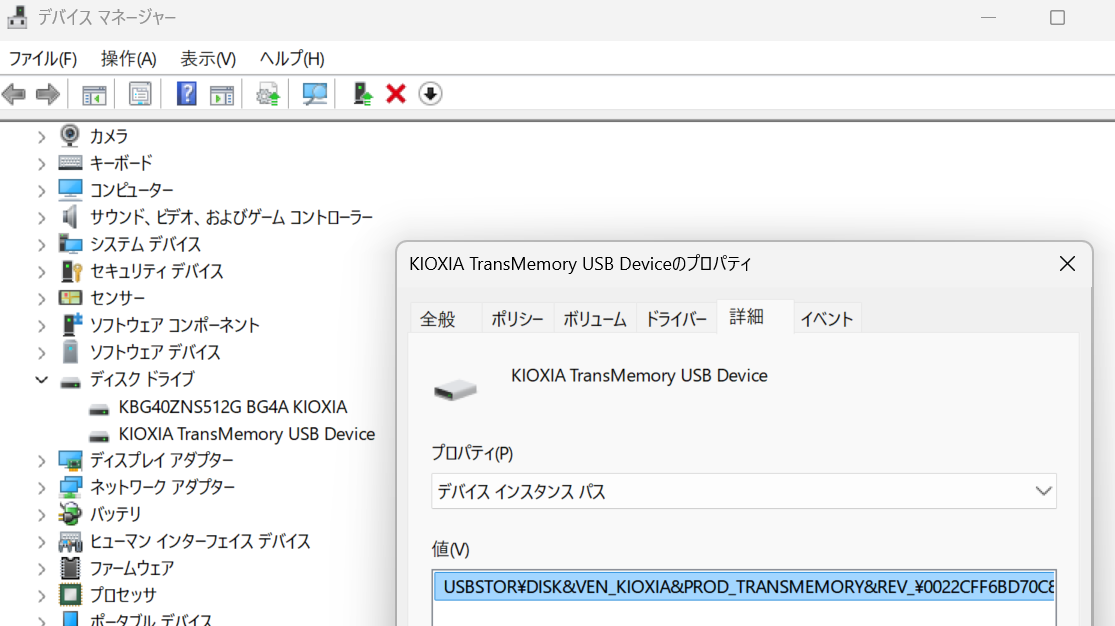Switch to the イベント tab
The height and width of the screenshot is (626, 1115).
click(827, 319)
